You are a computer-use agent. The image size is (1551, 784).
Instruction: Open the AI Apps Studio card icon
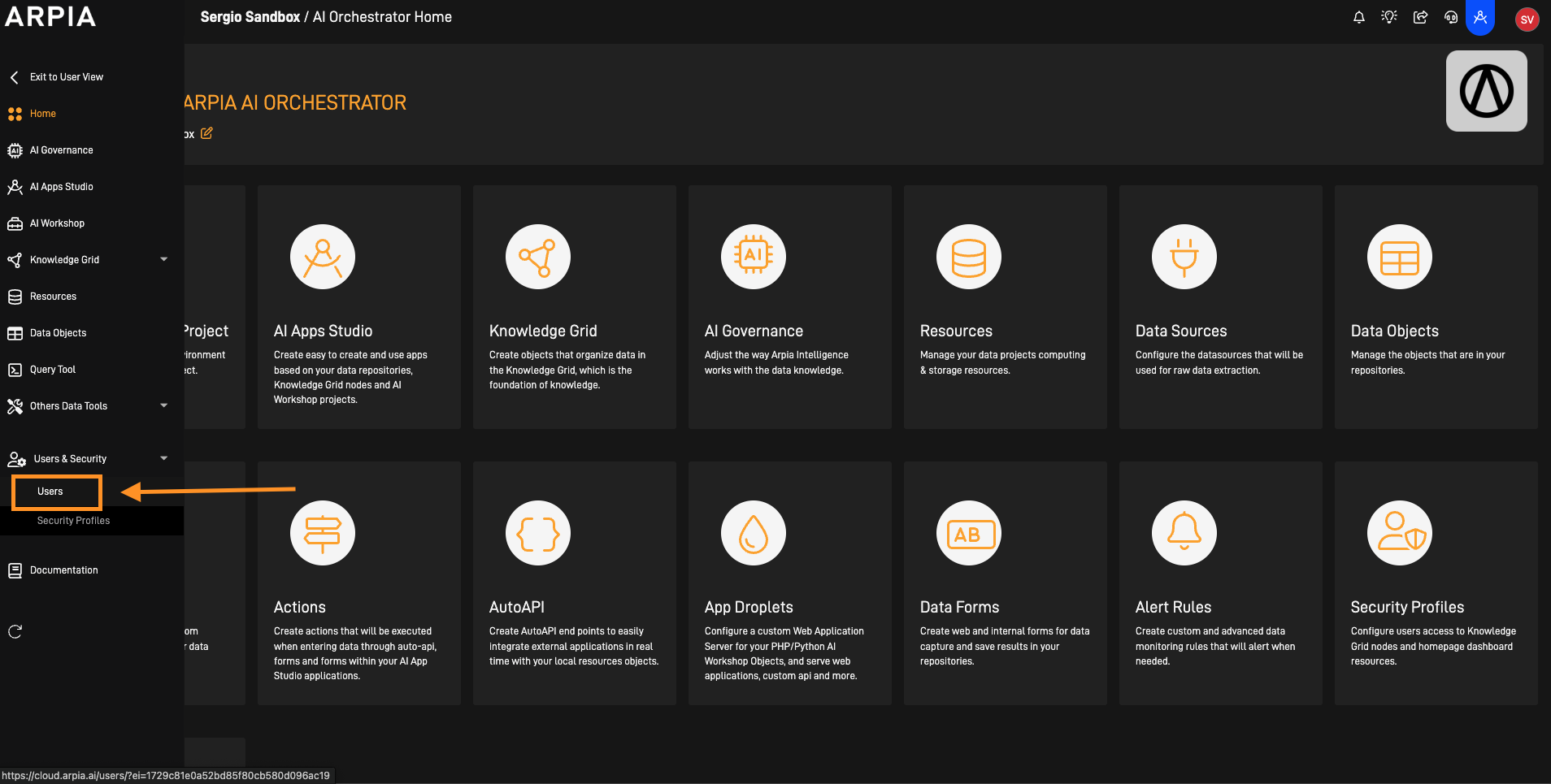[323, 257]
